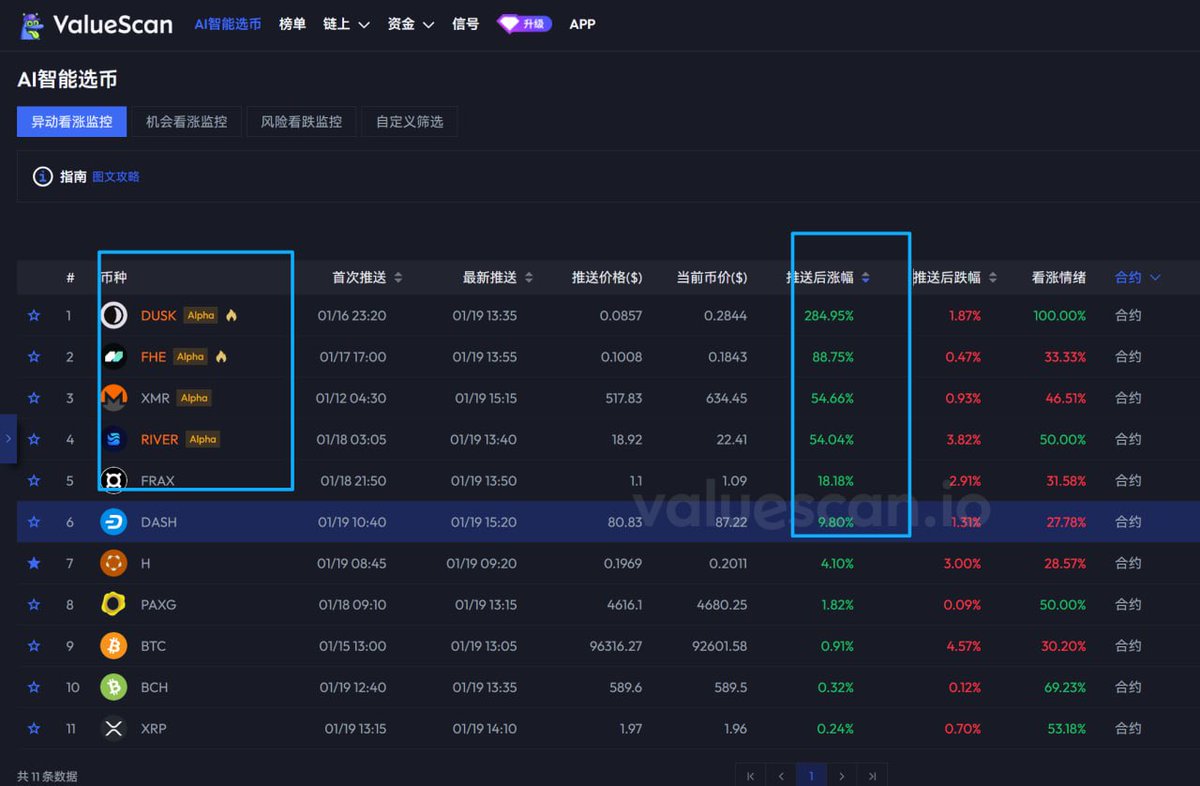The image size is (1200, 786).
Task: Favorite DUSK with its star
Action: click(x=34, y=315)
